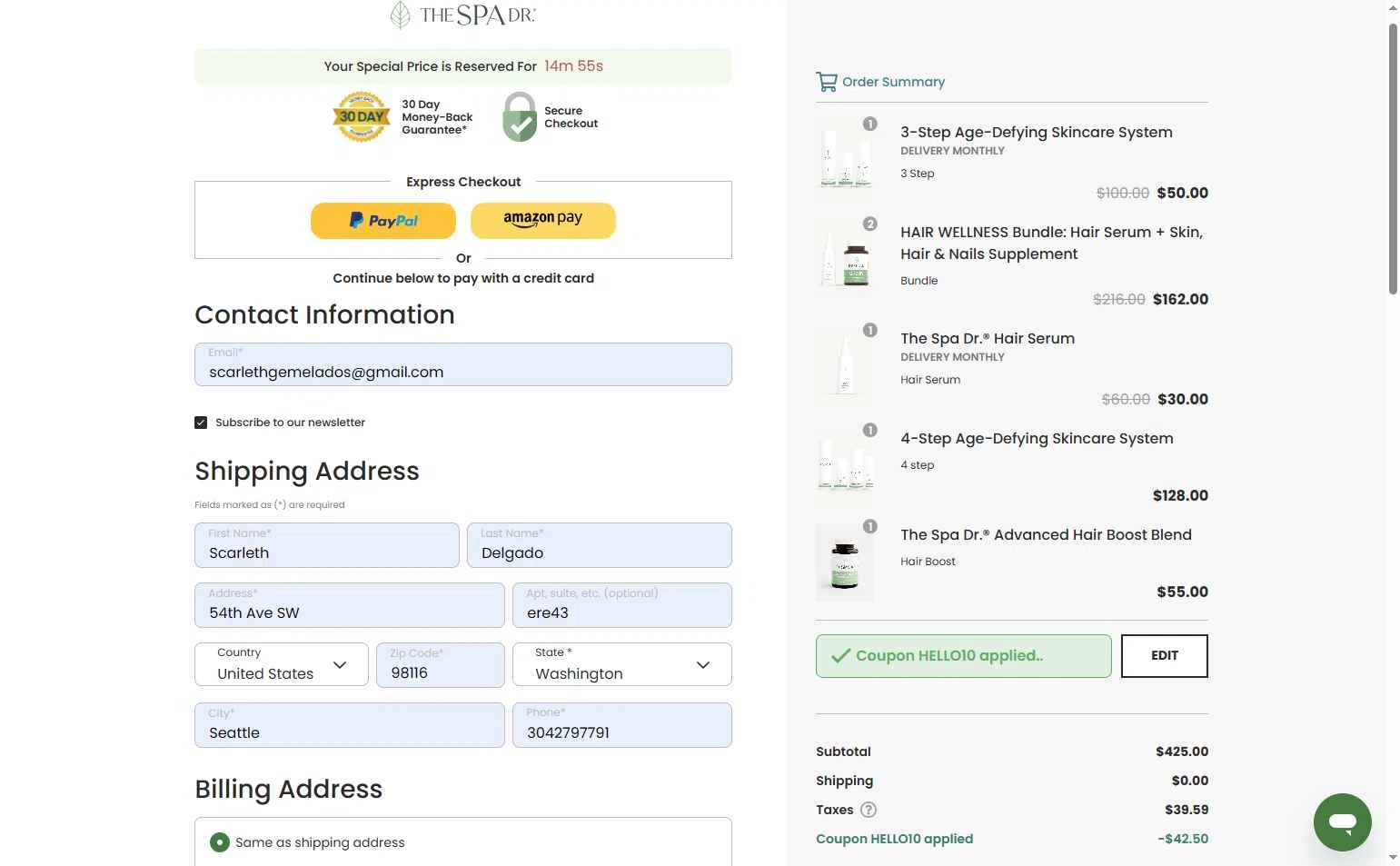1400x866 pixels.
Task: Click the Phone field
Action: pyautogui.click(x=622, y=725)
